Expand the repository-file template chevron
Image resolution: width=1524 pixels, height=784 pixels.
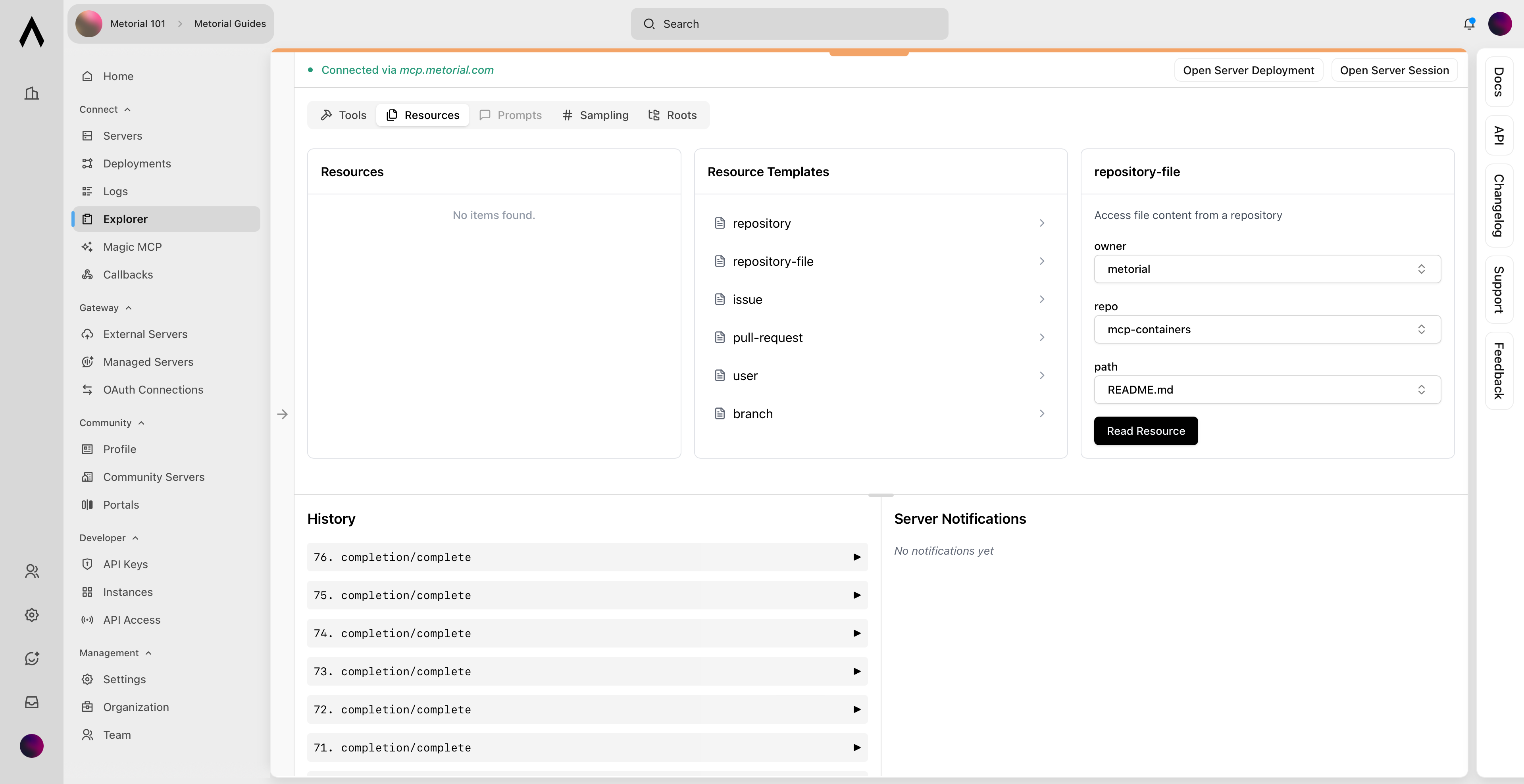point(1042,261)
